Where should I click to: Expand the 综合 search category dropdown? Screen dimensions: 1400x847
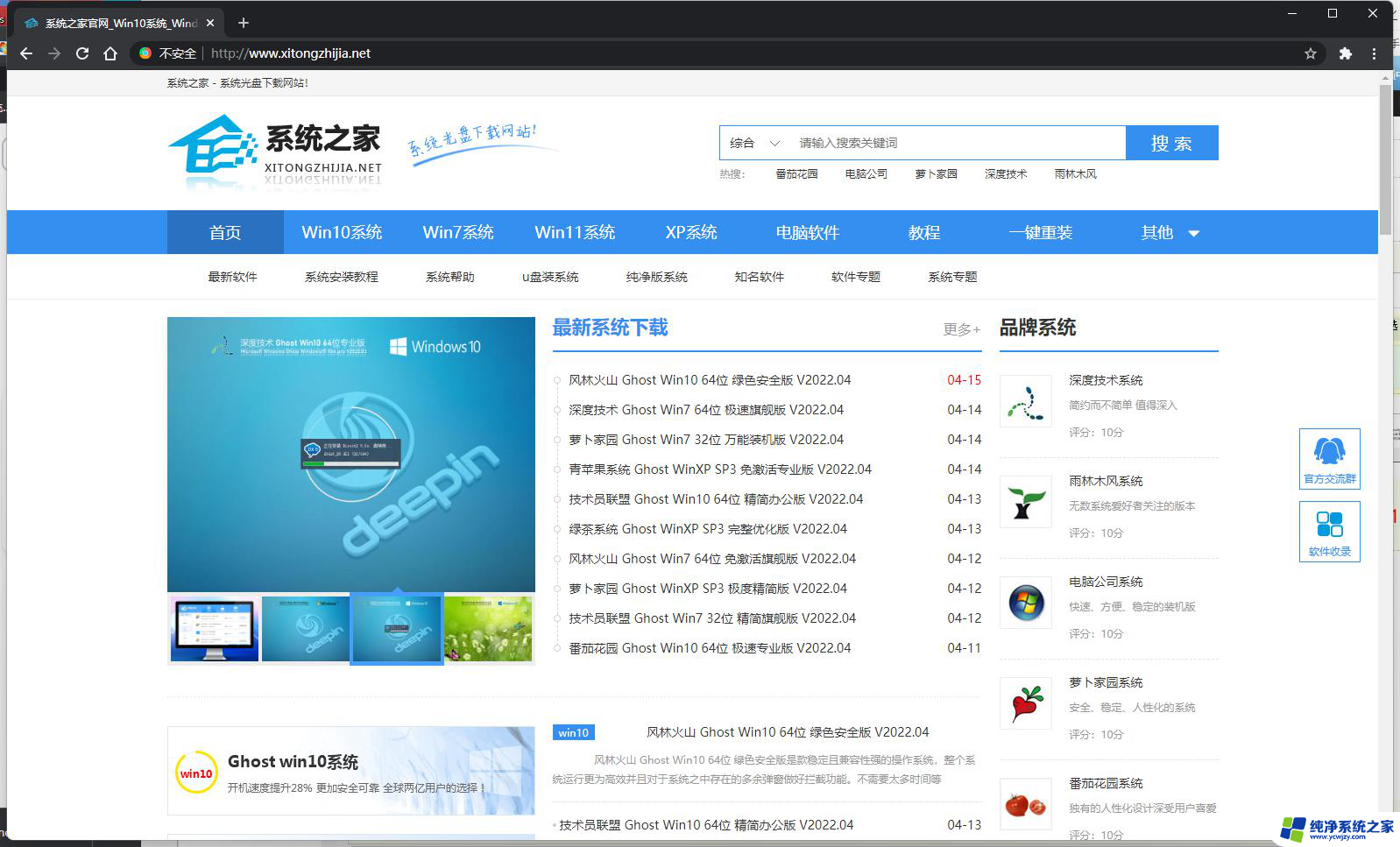[754, 143]
